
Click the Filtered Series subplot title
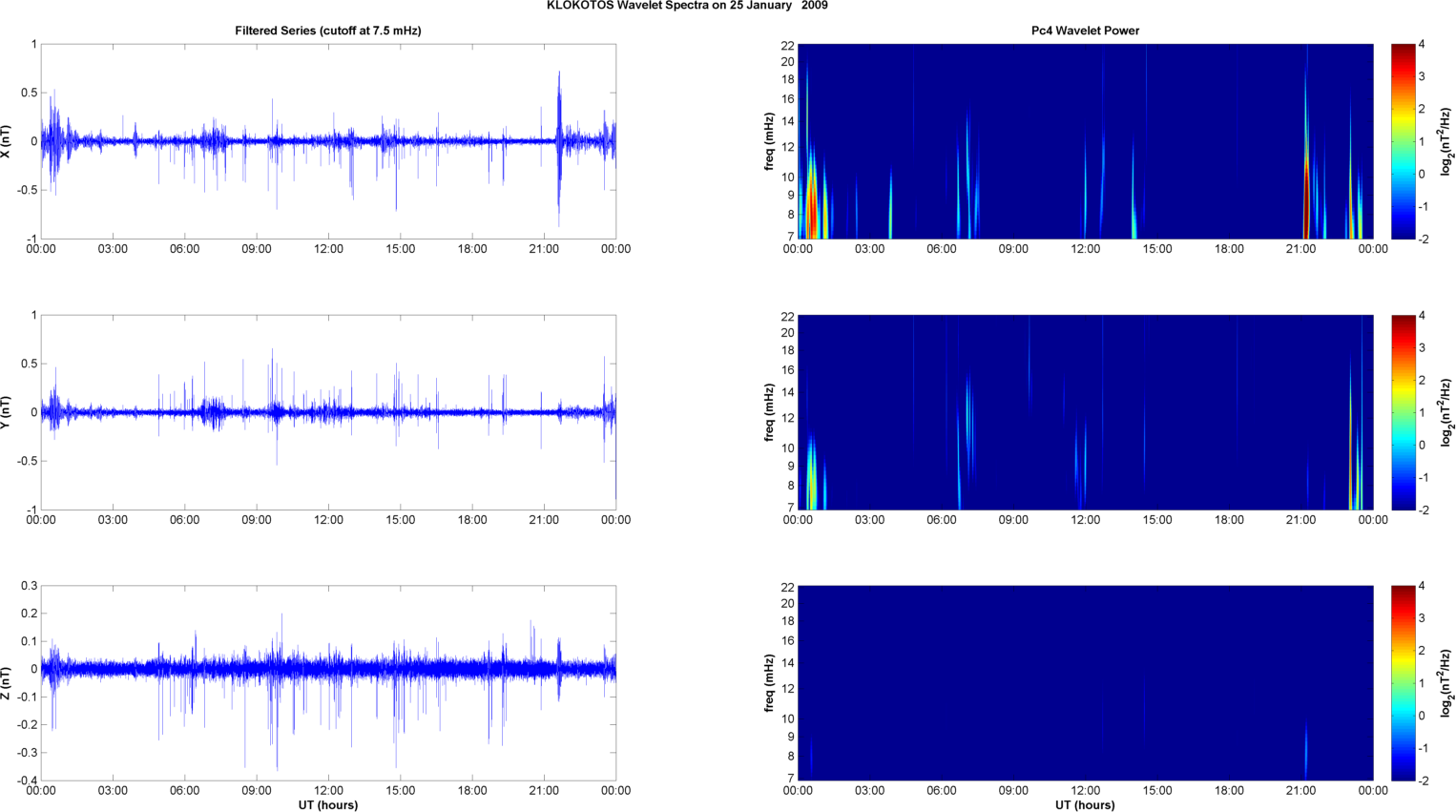tap(328, 31)
